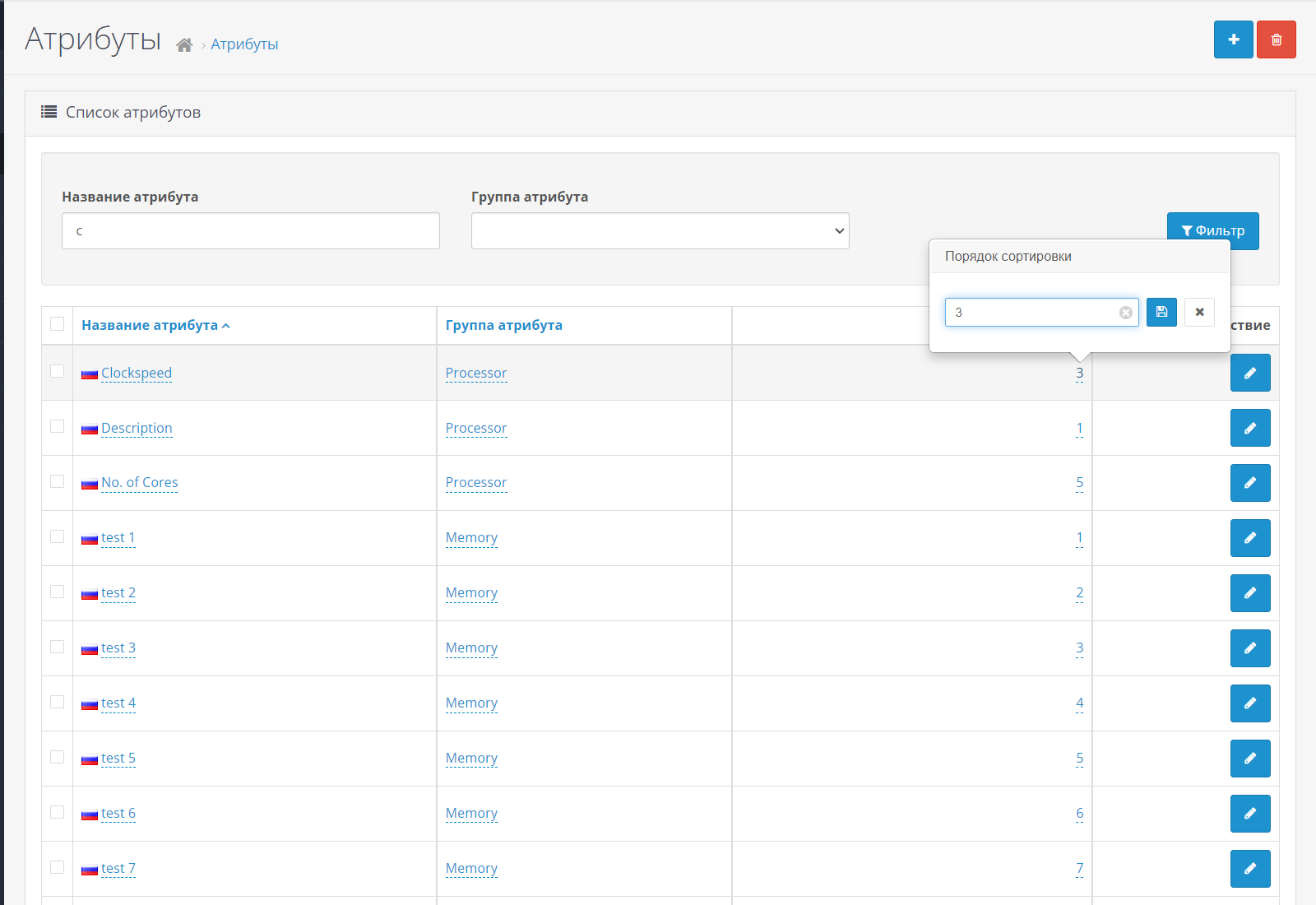
Task: Check the test 6 row checkbox
Action: click(x=57, y=812)
